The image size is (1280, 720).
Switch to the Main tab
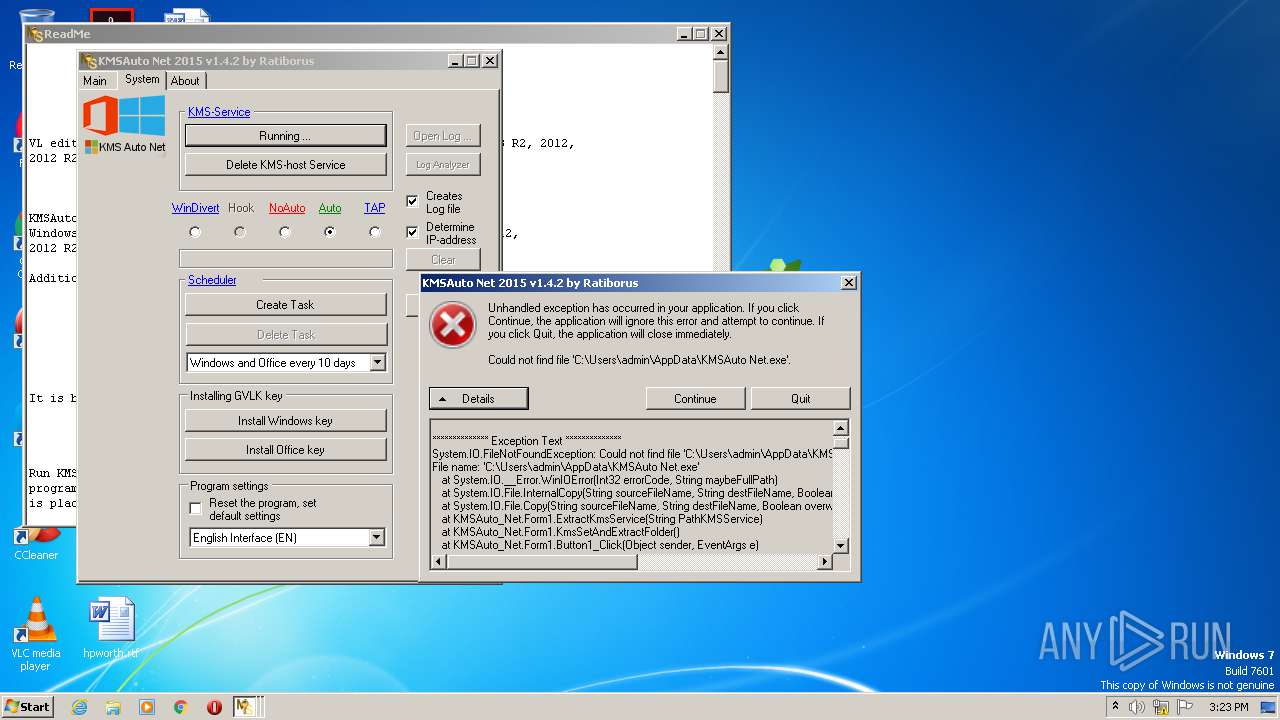(95, 81)
